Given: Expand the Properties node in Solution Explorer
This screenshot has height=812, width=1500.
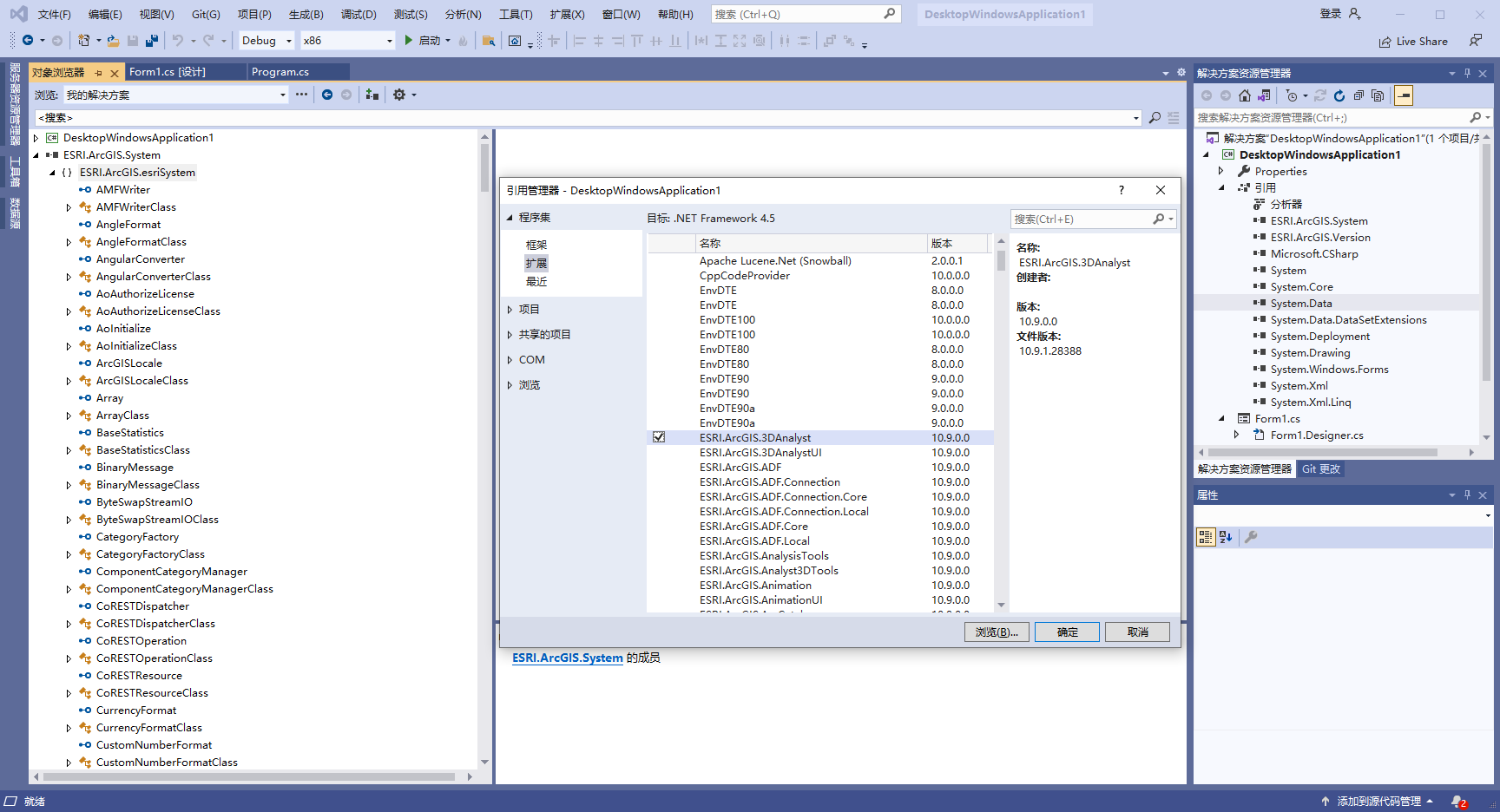Looking at the screenshot, I should click(x=1221, y=171).
